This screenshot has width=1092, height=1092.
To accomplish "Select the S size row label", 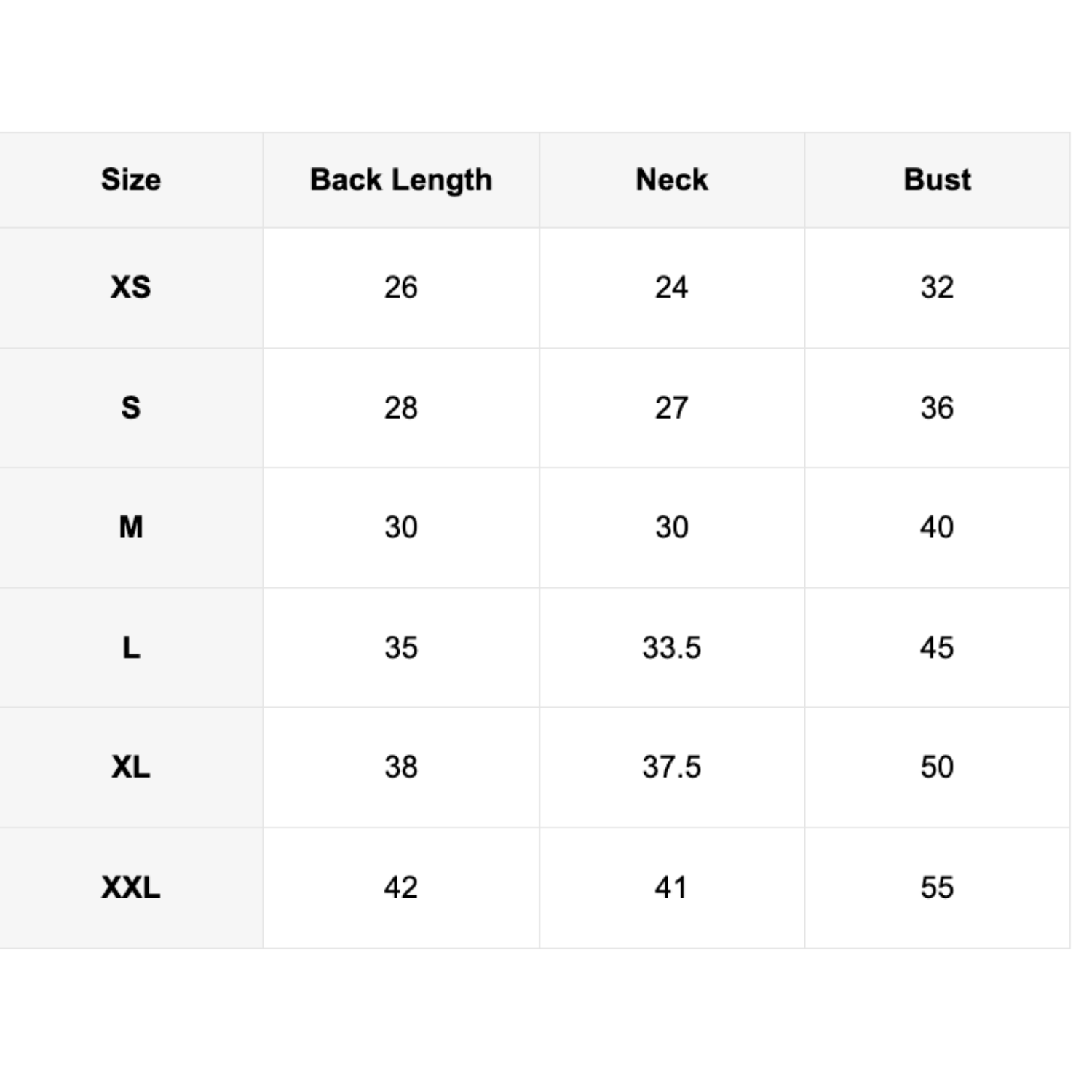I will coord(131,408).
